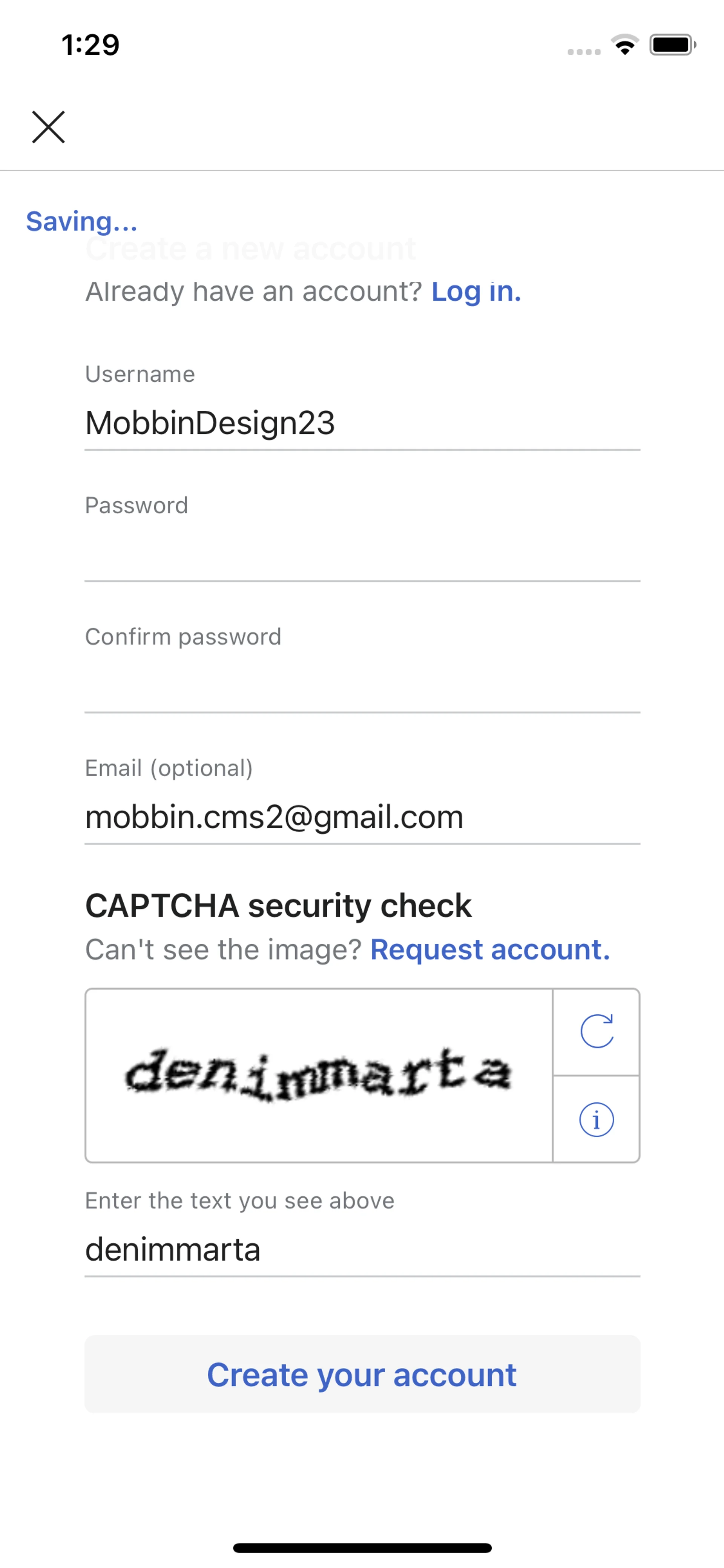The width and height of the screenshot is (724, 1568).
Task: Click the CAPTCHA answer field containing denimmarta
Action: pos(362,1250)
